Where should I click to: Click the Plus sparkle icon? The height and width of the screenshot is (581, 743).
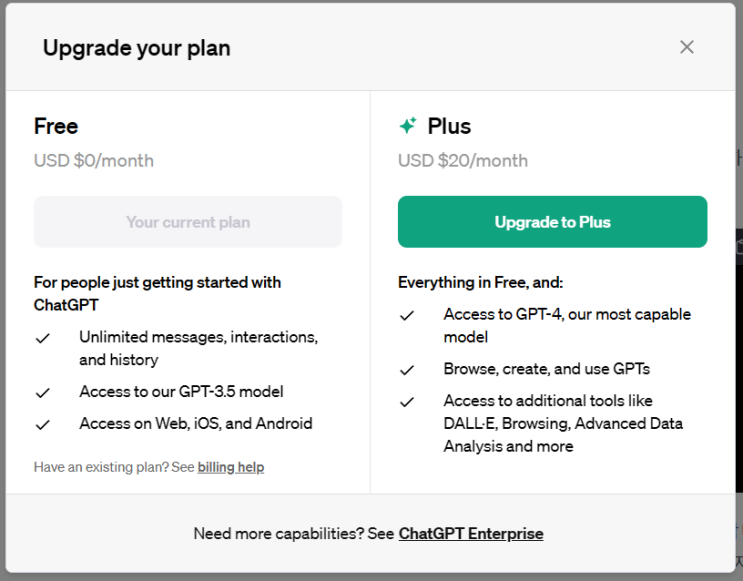tap(407, 126)
